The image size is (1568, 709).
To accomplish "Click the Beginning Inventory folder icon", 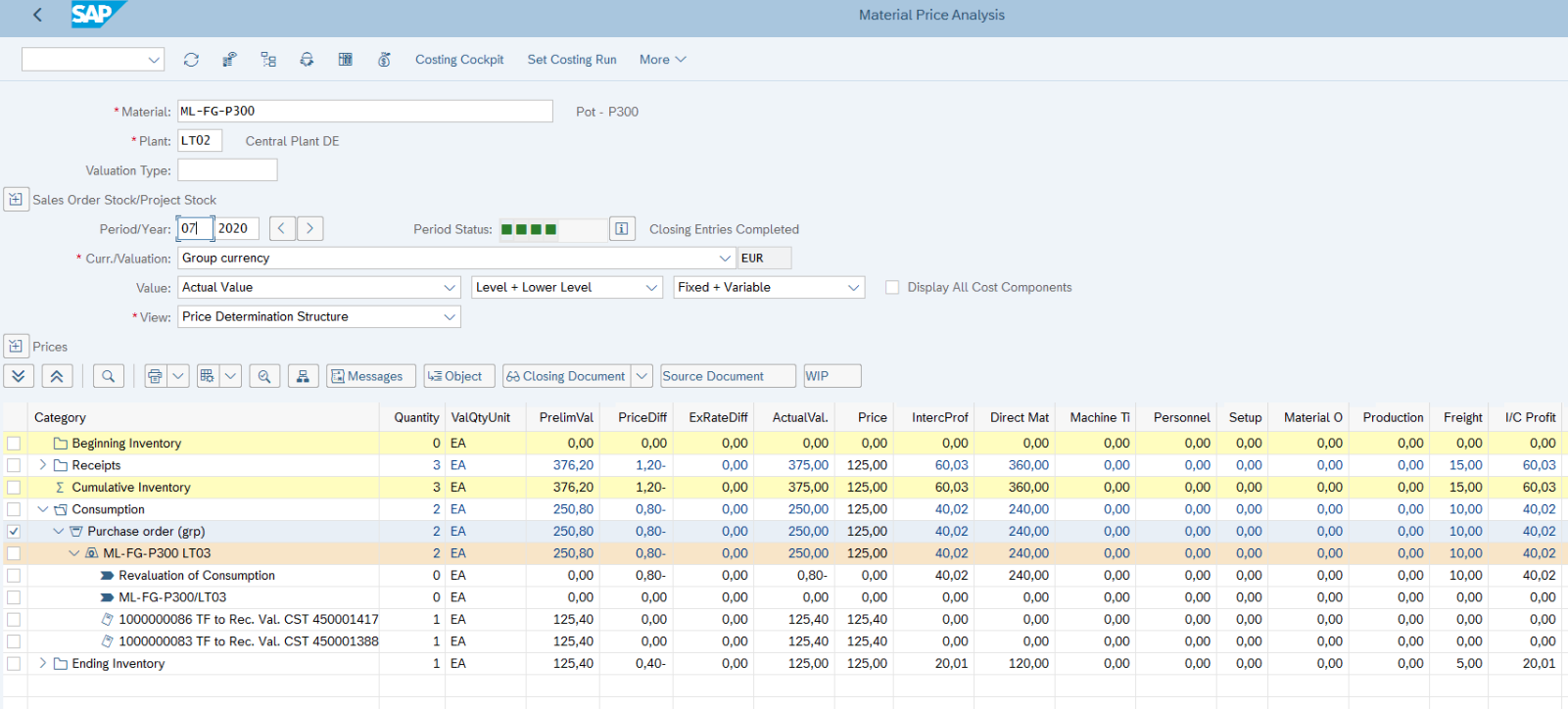I will pyautogui.click(x=61, y=444).
